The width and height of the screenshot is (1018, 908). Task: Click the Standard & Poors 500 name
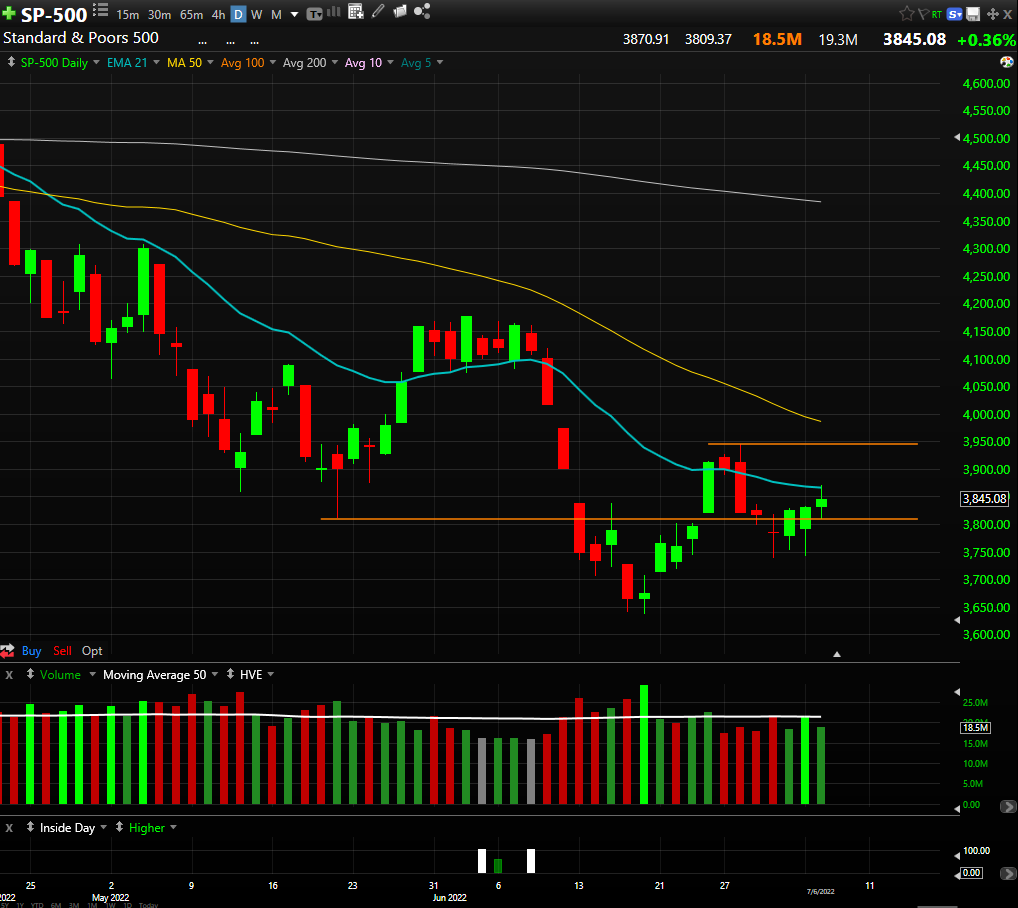coord(81,38)
